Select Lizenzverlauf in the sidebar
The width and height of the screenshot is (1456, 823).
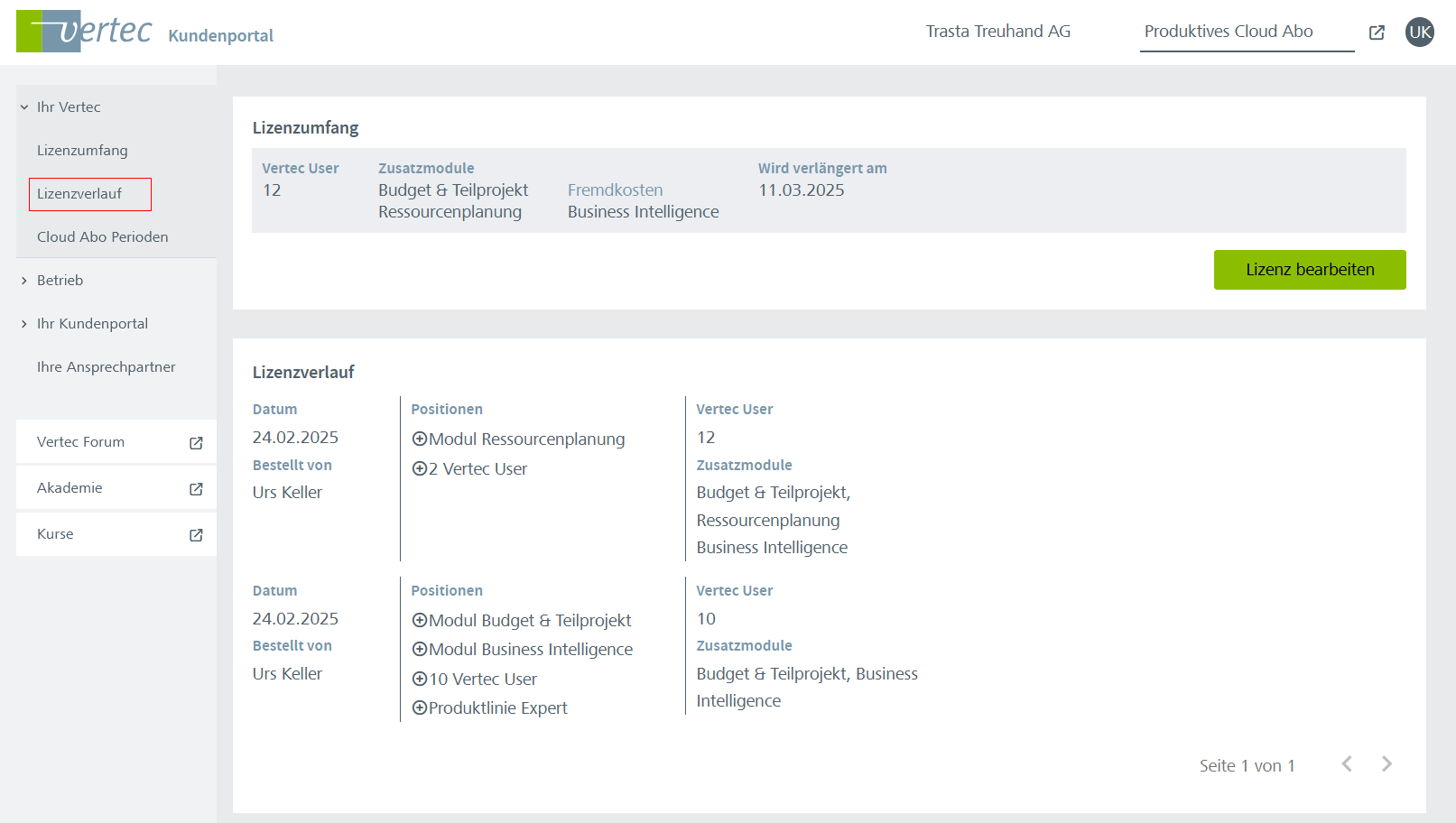(79, 194)
